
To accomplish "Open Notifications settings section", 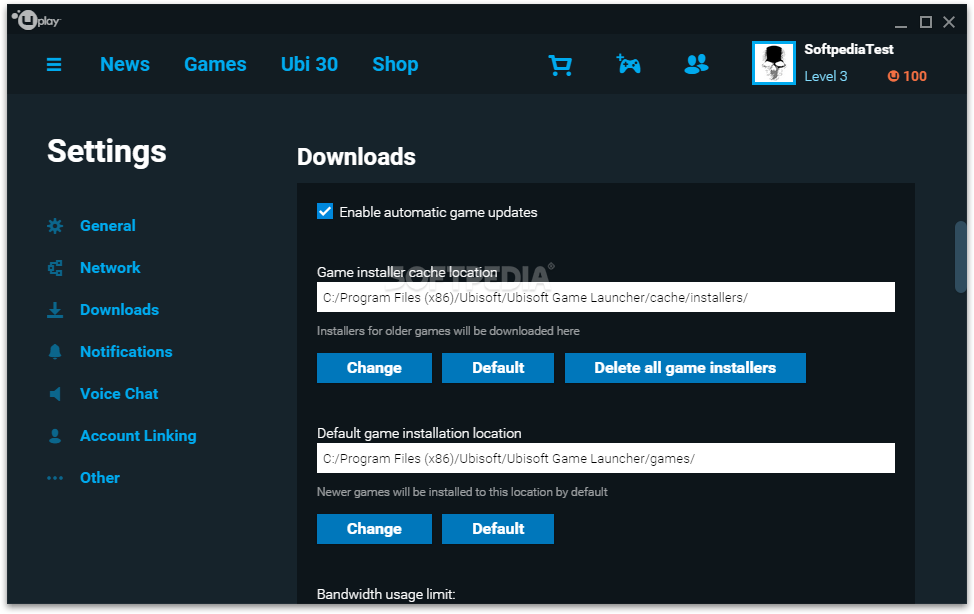I will click(126, 352).
